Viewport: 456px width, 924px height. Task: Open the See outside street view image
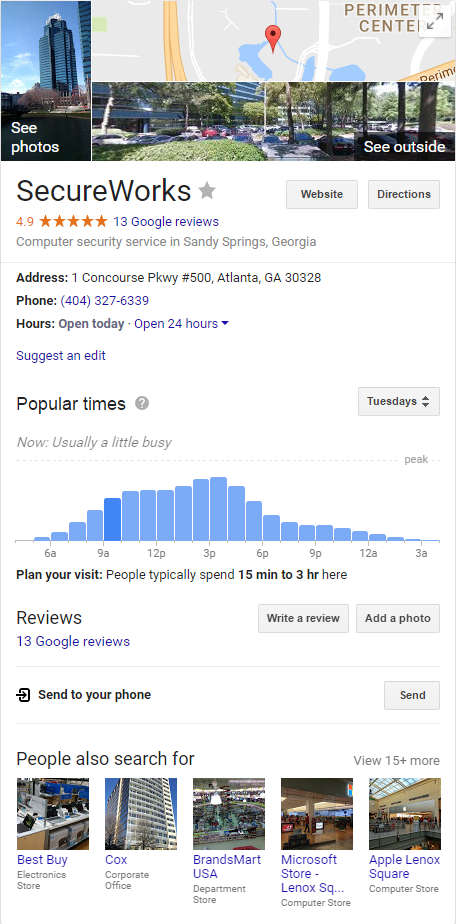(274, 121)
